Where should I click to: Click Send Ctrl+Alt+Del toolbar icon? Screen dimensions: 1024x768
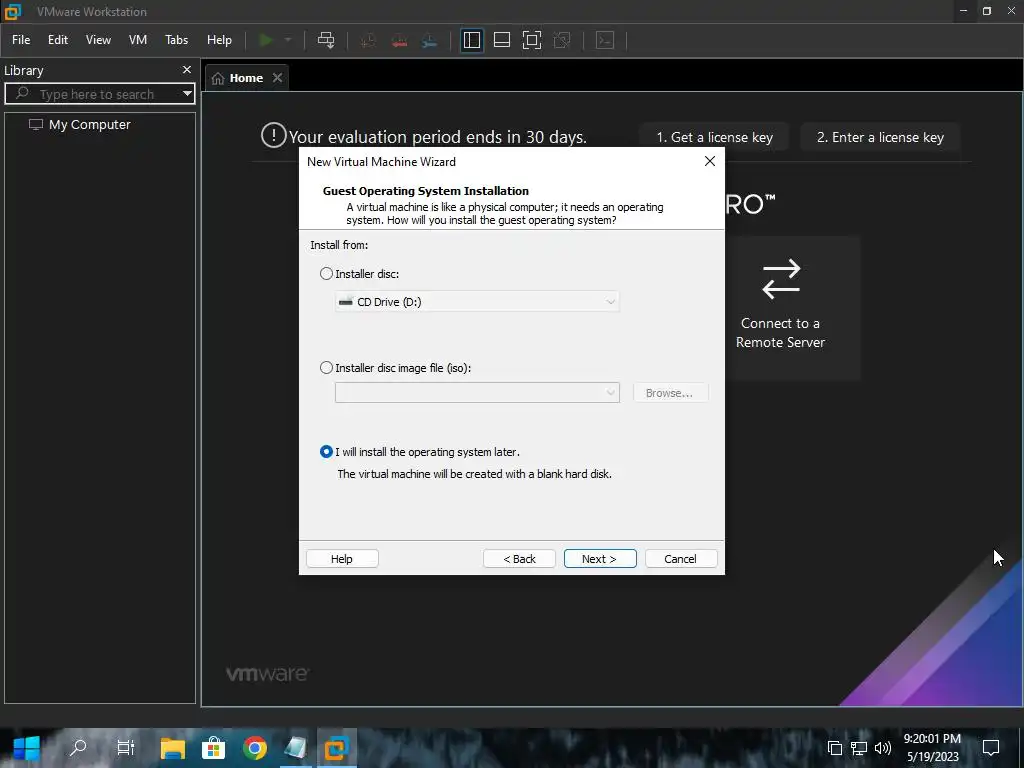click(326, 40)
